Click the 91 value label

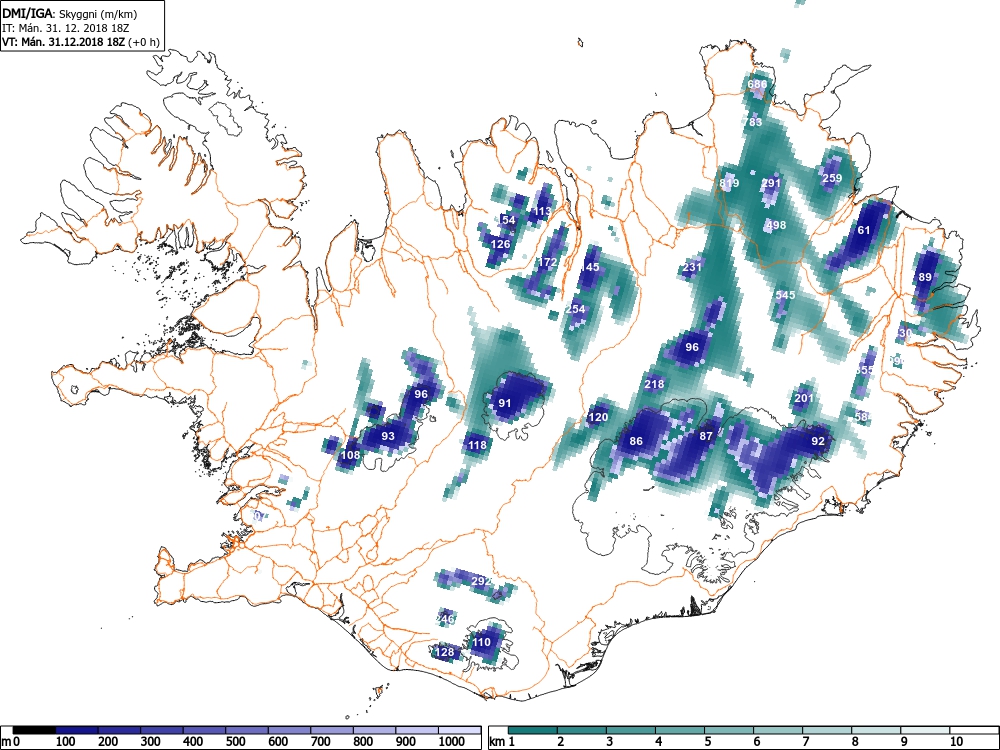pos(504,403)
